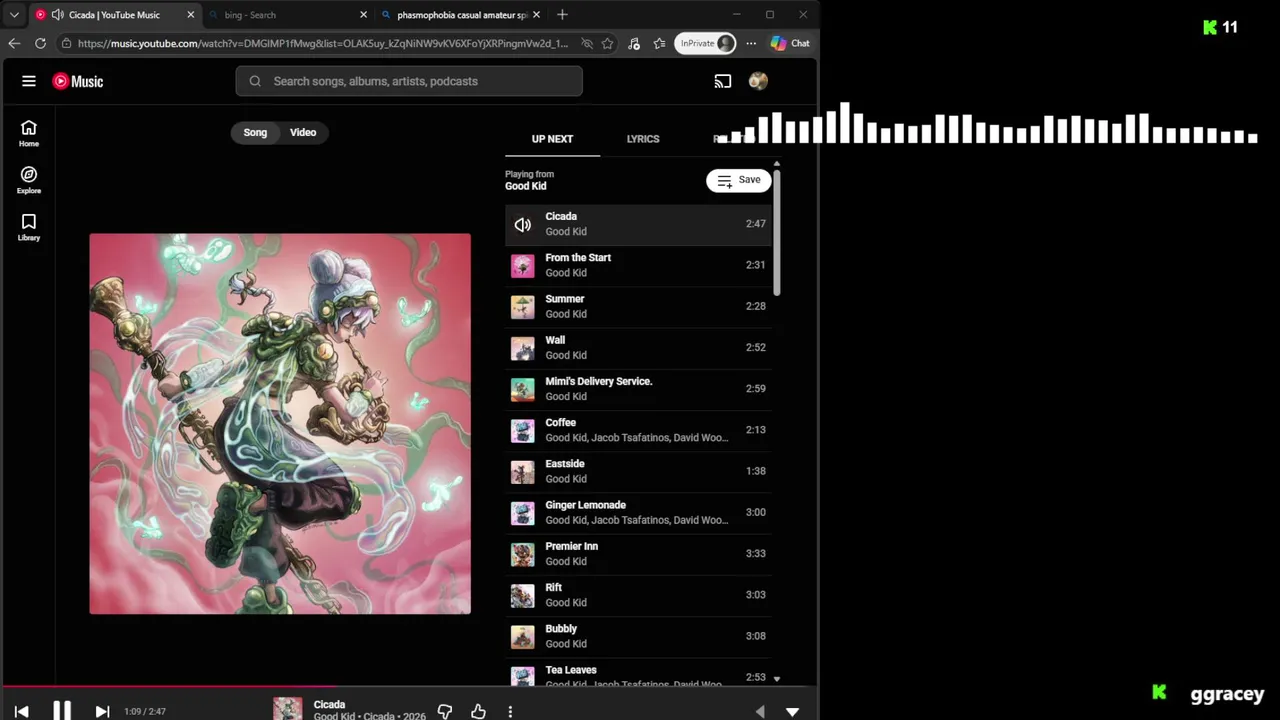1280x720 pixels.
Task: Click the browser address bar URL
Action: tap(322, 43)
